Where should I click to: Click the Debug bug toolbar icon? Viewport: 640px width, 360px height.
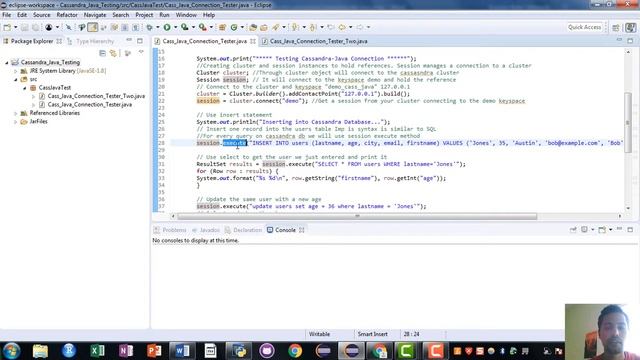tap(149, 27)
